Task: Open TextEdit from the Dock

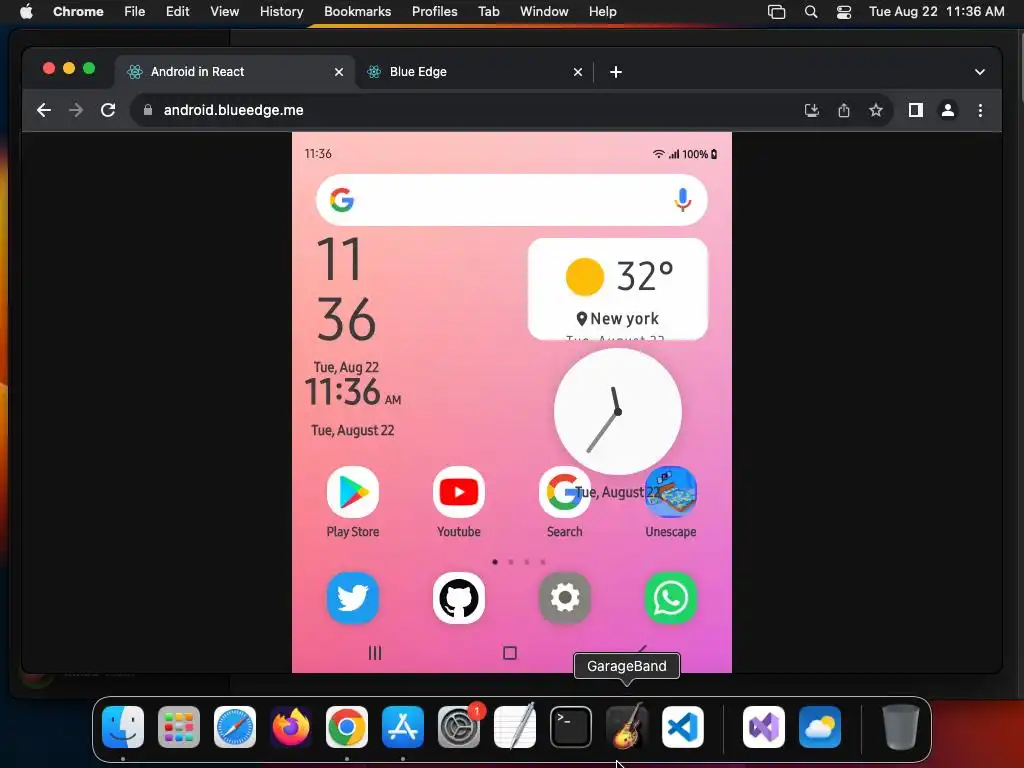Action: coord(515,727)
